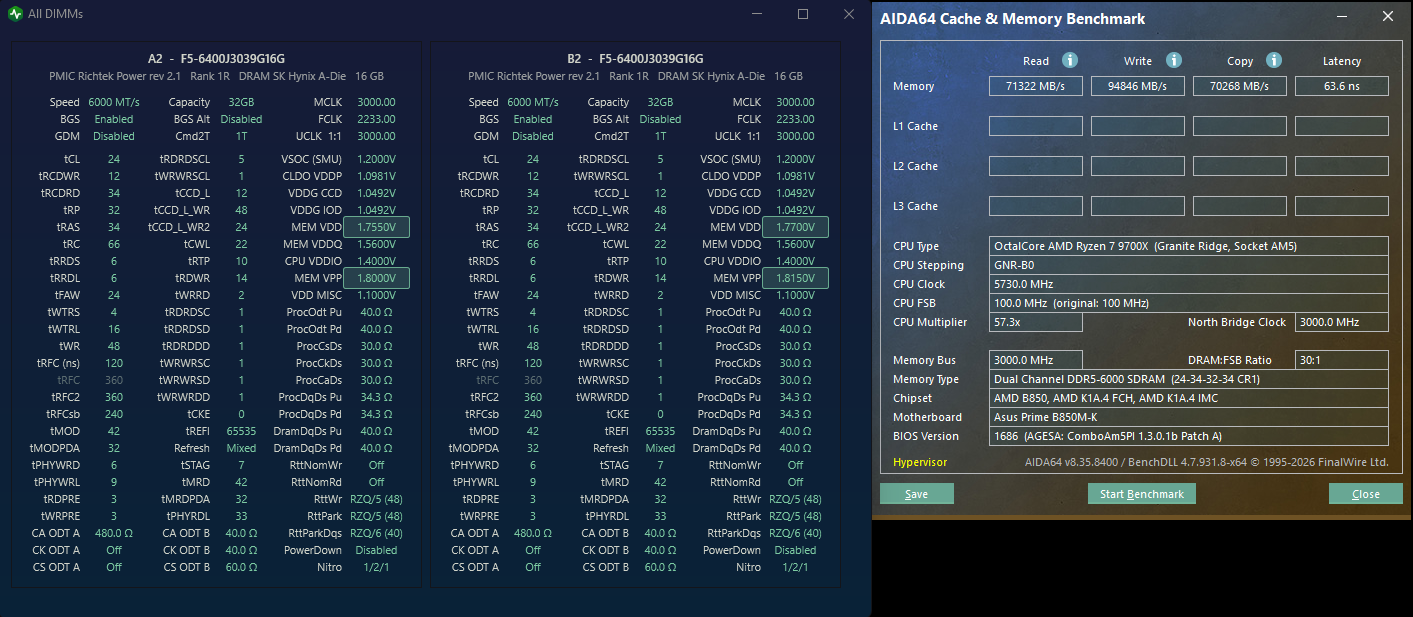Click the BIOS Version 1686 field
This screenshot has width=1413, height=617.
tap(1189, 436)
